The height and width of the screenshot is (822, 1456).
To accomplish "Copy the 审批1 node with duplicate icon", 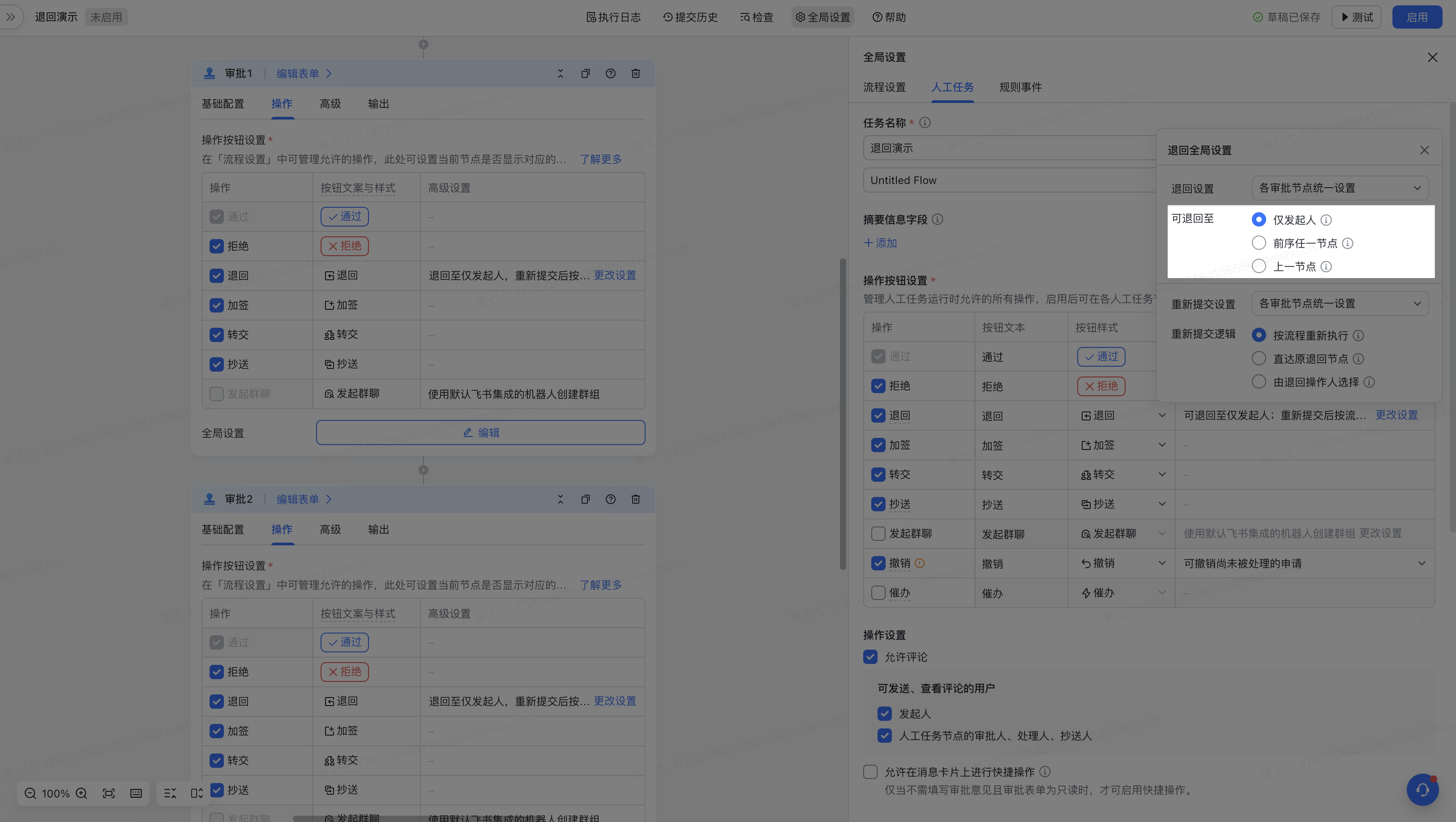I will 585,73.
